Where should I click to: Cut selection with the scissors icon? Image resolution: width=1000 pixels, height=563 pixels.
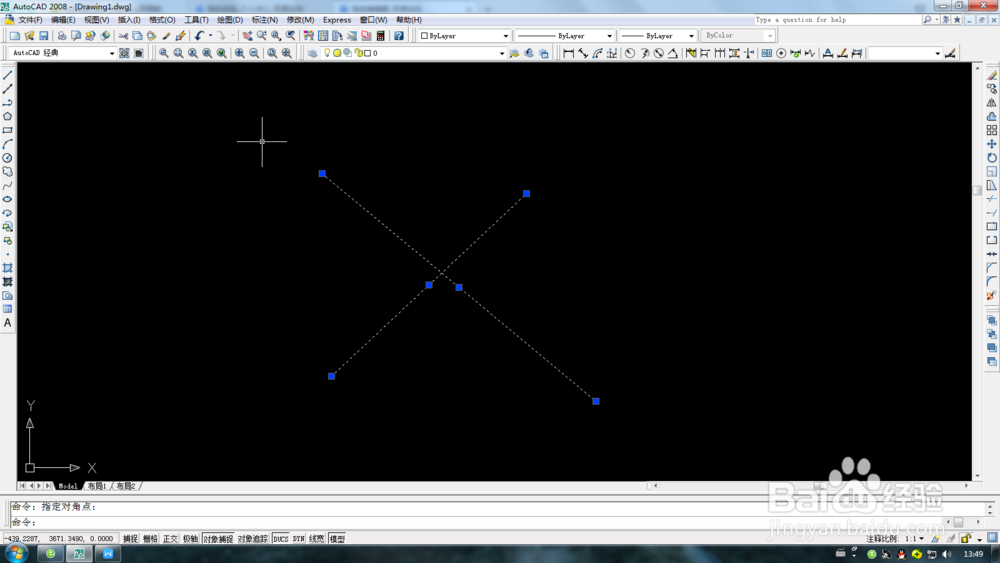123,36
